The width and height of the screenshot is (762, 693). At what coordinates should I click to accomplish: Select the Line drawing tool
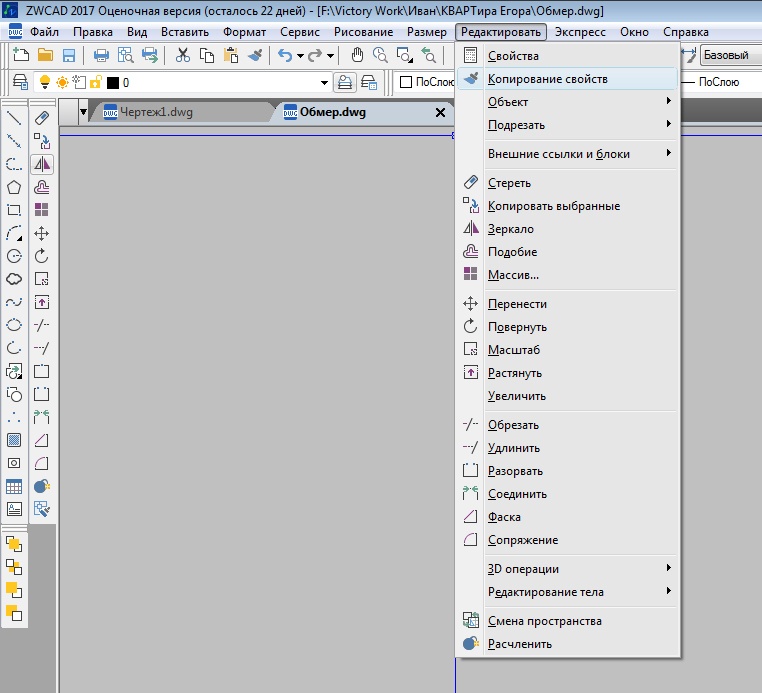click(x=14, y=118)
